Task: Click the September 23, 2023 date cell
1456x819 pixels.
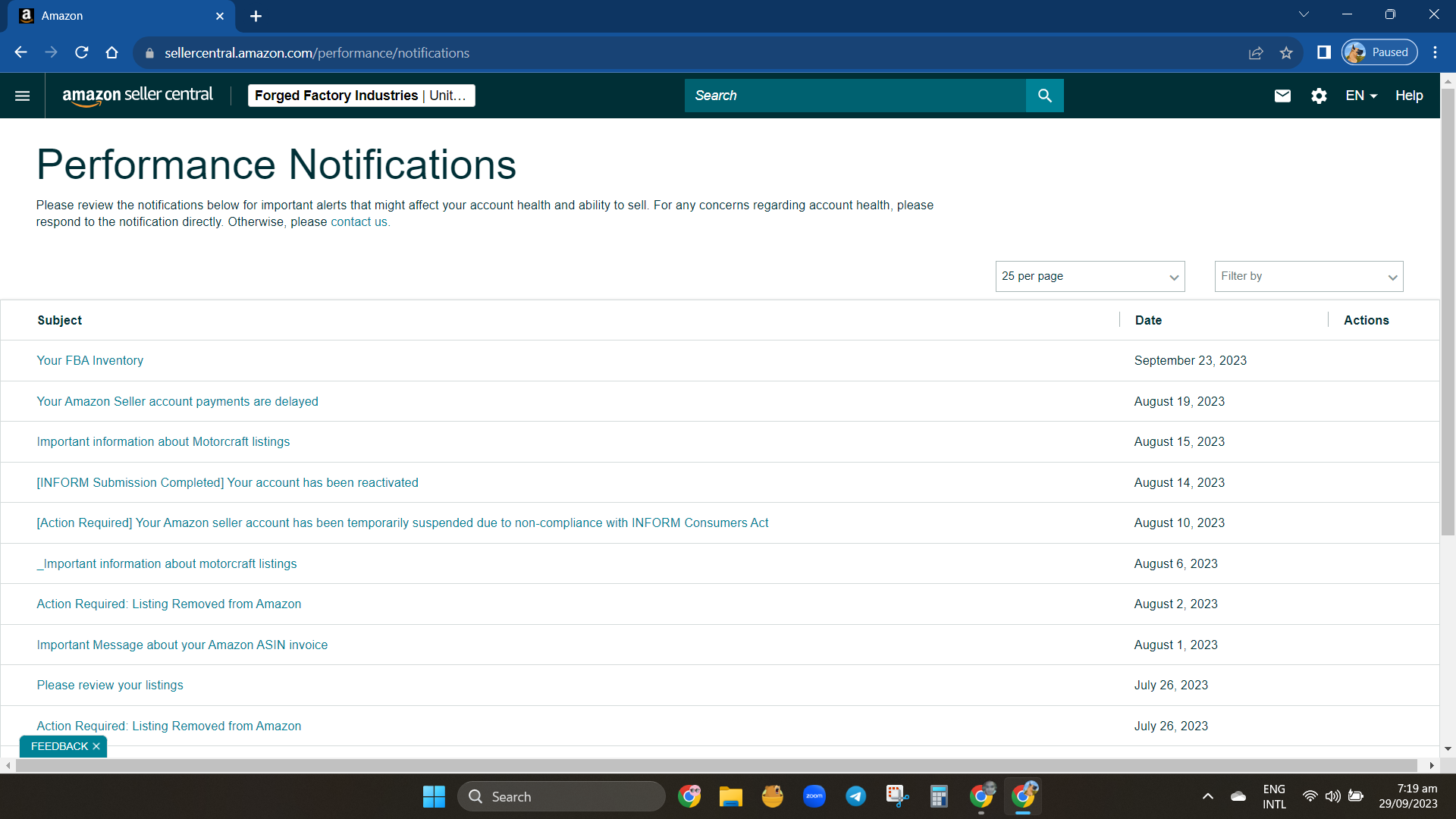Action: point(1191,360)
